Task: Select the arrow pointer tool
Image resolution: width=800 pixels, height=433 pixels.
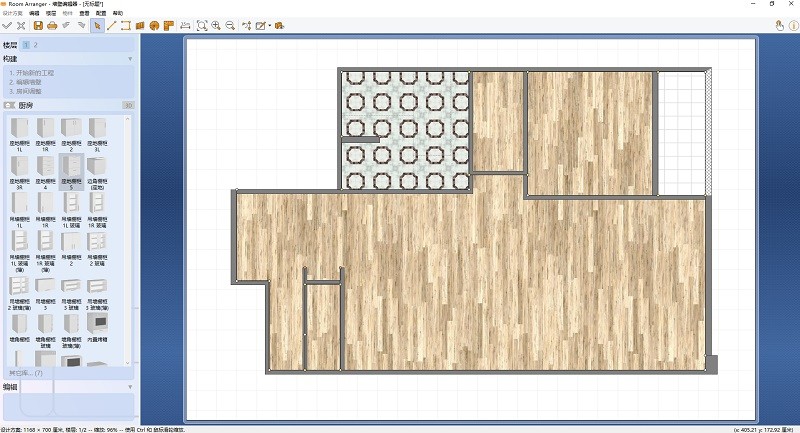Action: tap(97, 26)
